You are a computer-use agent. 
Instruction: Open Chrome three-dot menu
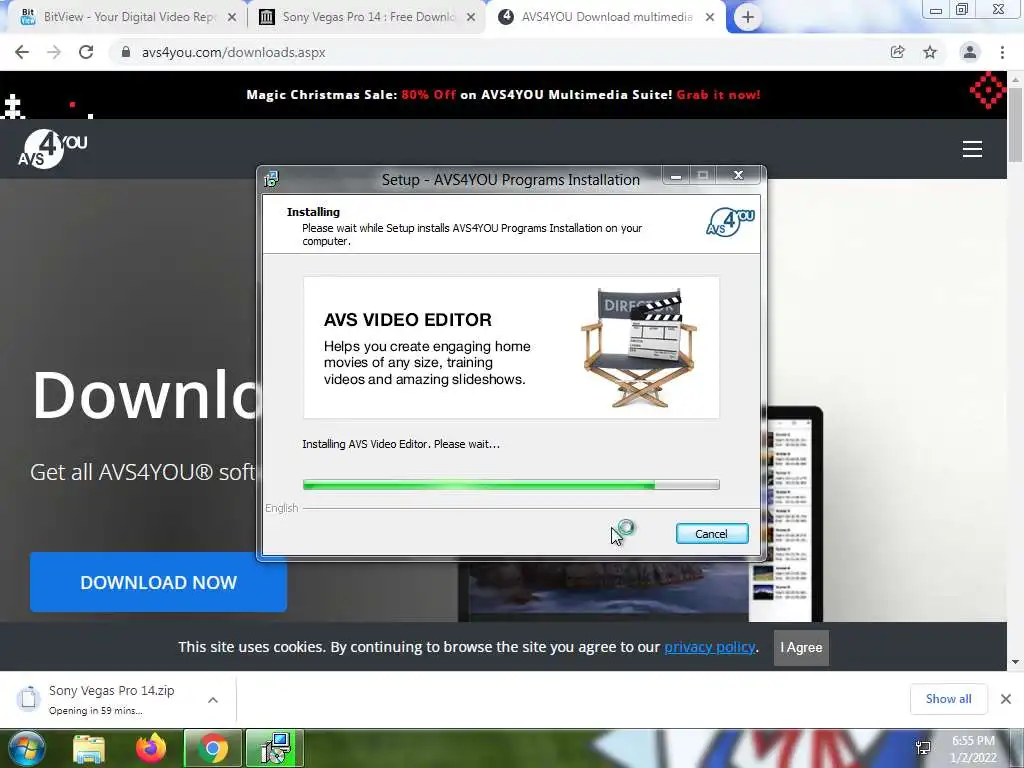[1002, 52]
